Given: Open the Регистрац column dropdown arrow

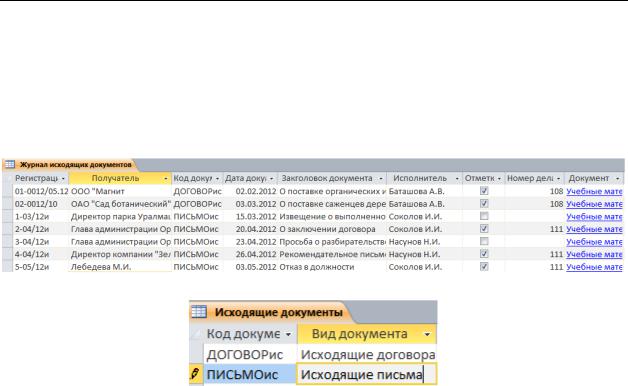Looking at the screenshot, I should [x=63, y=179].
